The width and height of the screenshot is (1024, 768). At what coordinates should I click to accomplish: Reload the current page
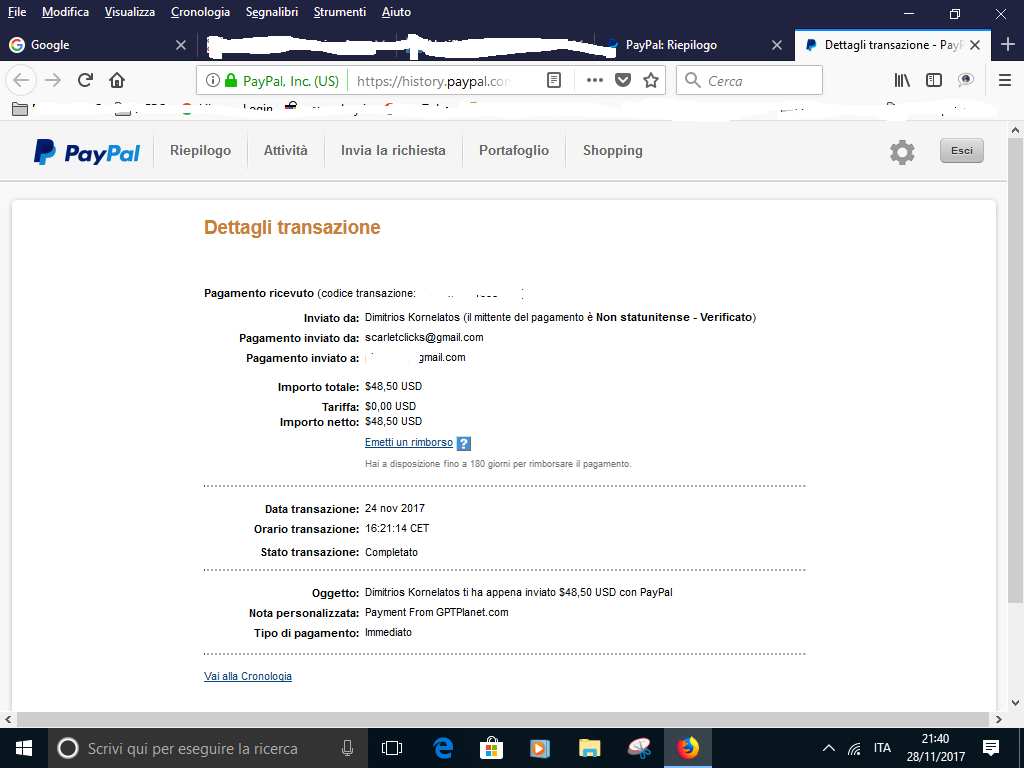click(x=85, y=80)
